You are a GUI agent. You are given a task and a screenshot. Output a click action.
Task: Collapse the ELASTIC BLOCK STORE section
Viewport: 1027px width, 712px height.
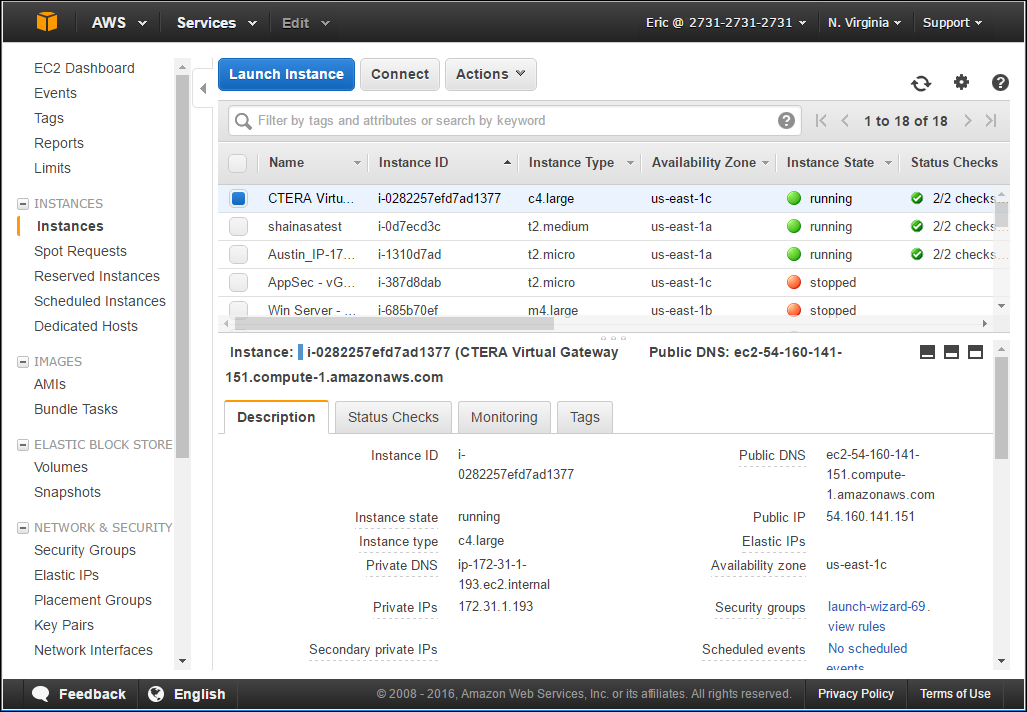tap(23, 445)
